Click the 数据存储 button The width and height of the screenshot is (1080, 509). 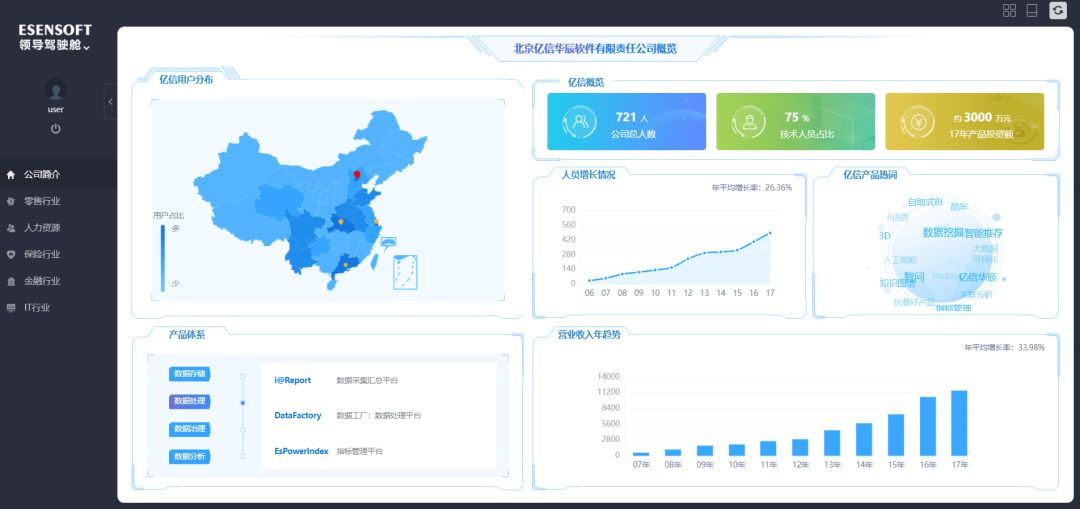189,374
